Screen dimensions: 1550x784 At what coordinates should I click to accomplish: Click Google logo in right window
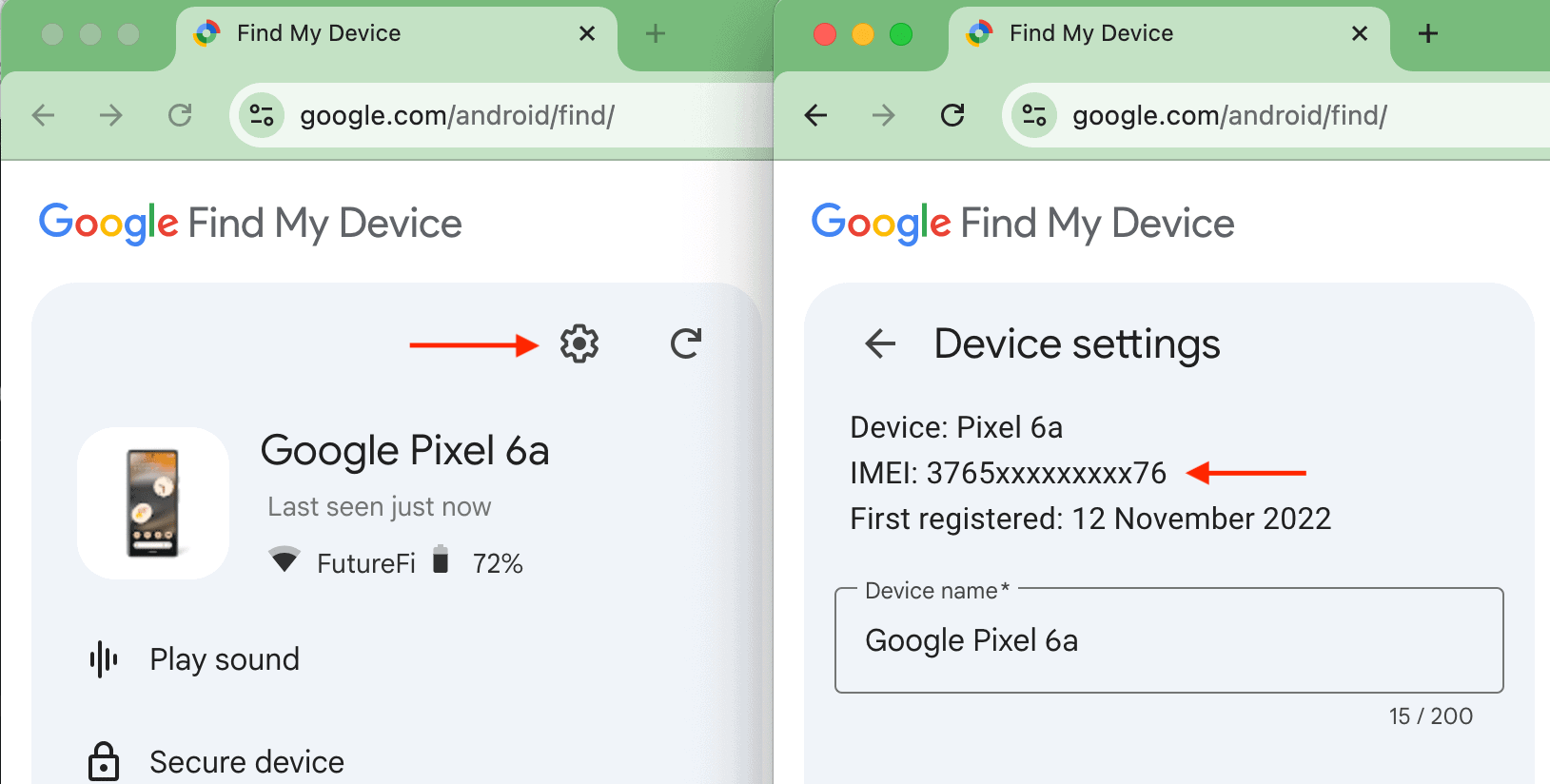click(x=881, y=223)
